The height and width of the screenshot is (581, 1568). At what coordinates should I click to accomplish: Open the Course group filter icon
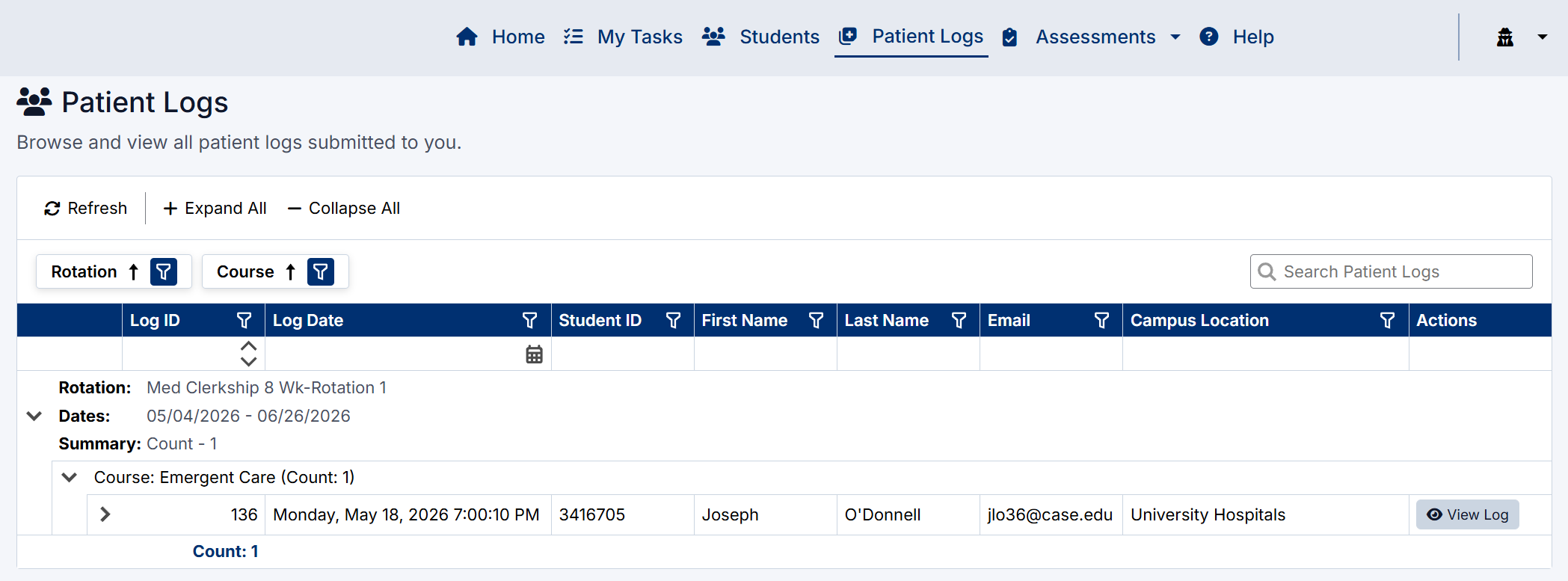pyautogui.click(x=321, y=271)
